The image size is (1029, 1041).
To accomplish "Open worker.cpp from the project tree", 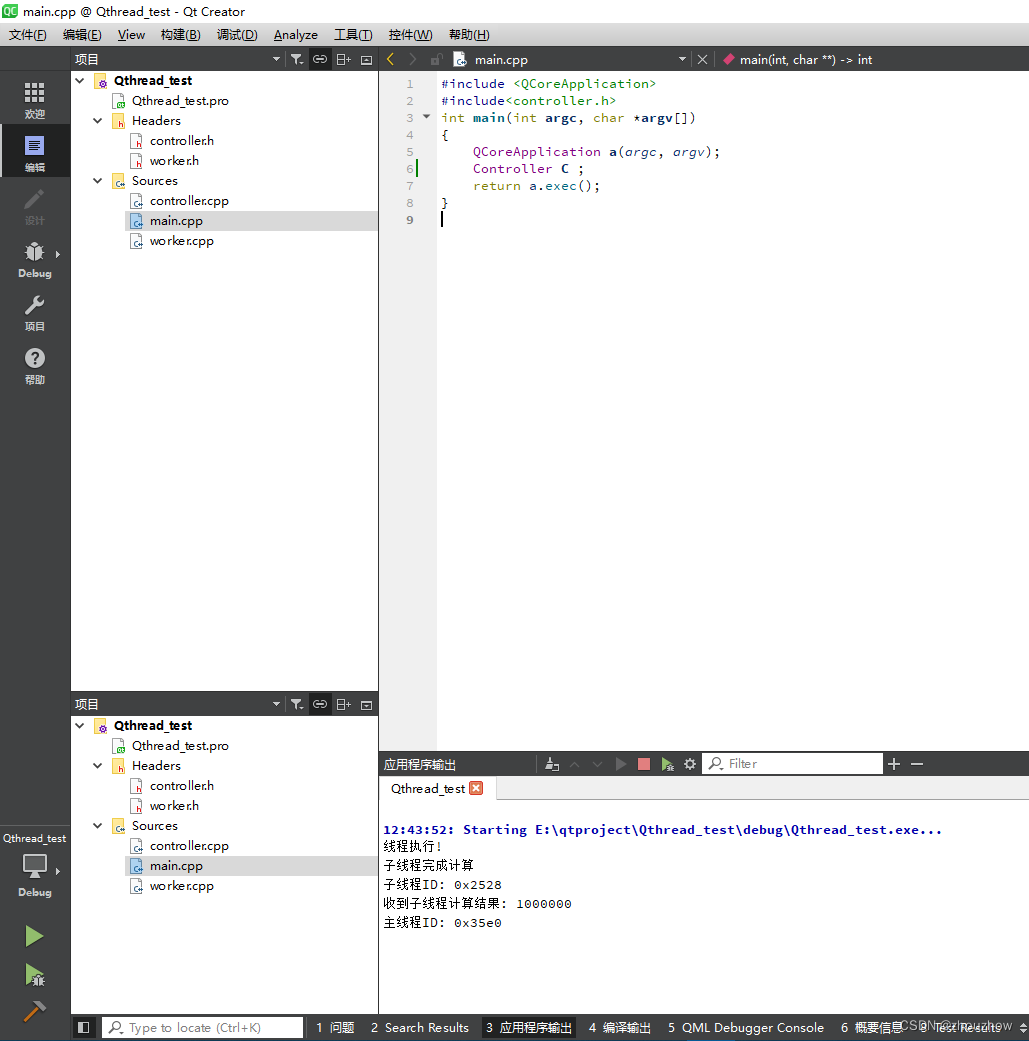I will point(180,240).
